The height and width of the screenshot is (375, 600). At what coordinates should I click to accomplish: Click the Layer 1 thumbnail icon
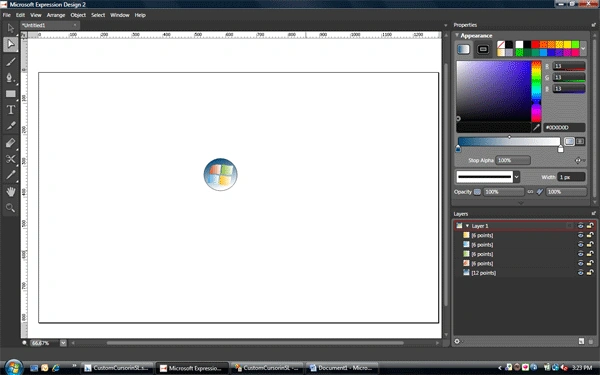coord(459,226)
